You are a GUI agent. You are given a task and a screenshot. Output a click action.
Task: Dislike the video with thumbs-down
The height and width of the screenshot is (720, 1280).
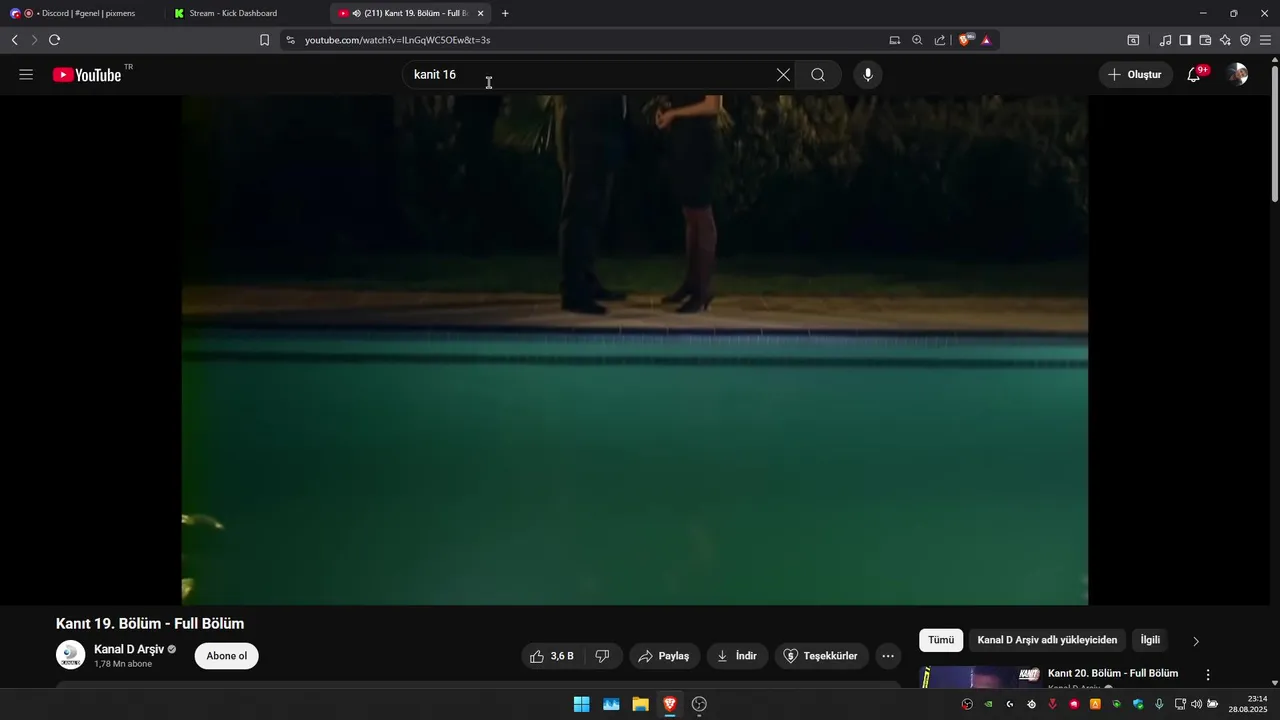tap(603, 656)
